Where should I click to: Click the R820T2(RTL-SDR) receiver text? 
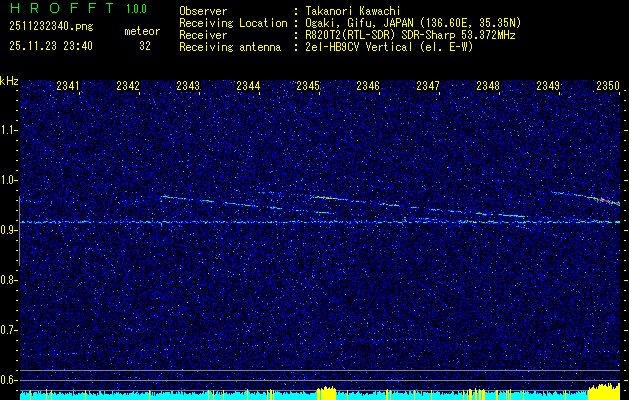pyautogui.click(x=409, y=35)
